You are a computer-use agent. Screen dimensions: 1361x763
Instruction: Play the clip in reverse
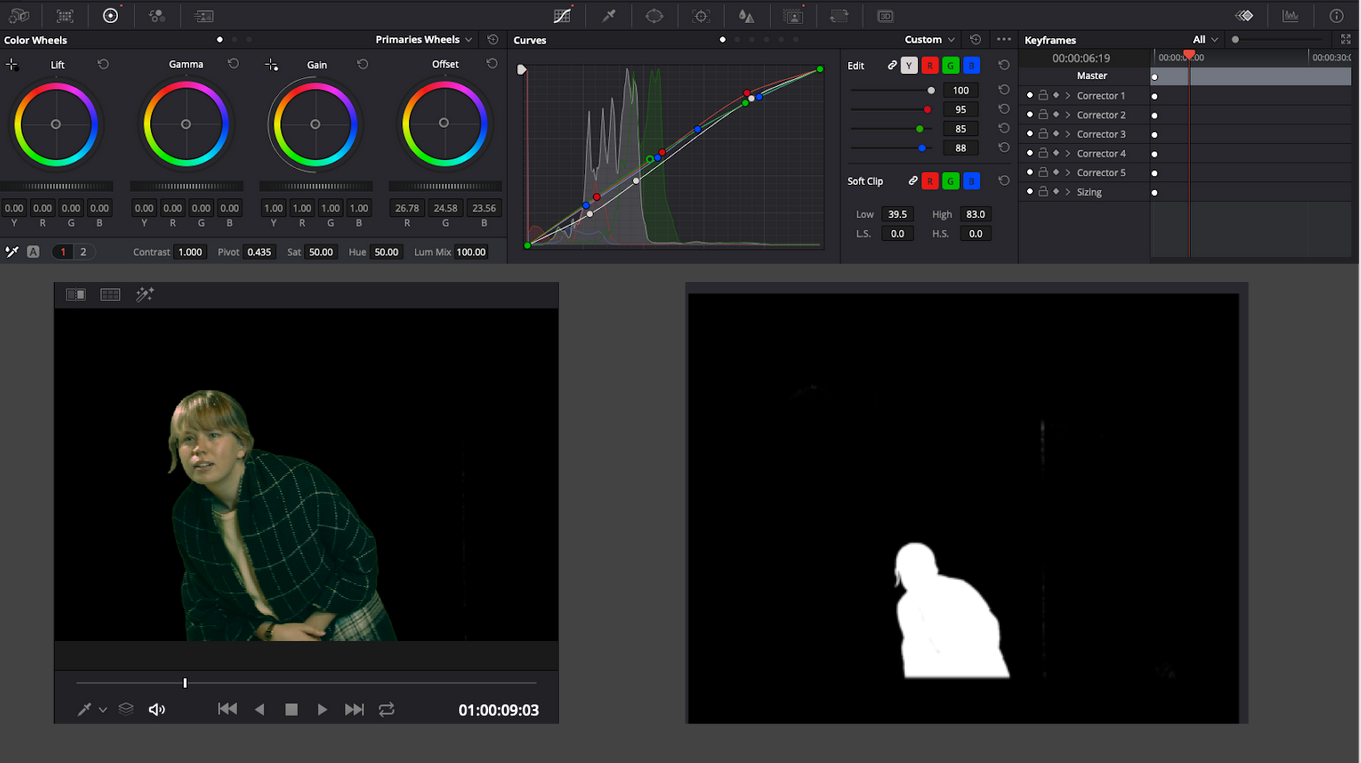pyautogui.click(x=260, y=709)
